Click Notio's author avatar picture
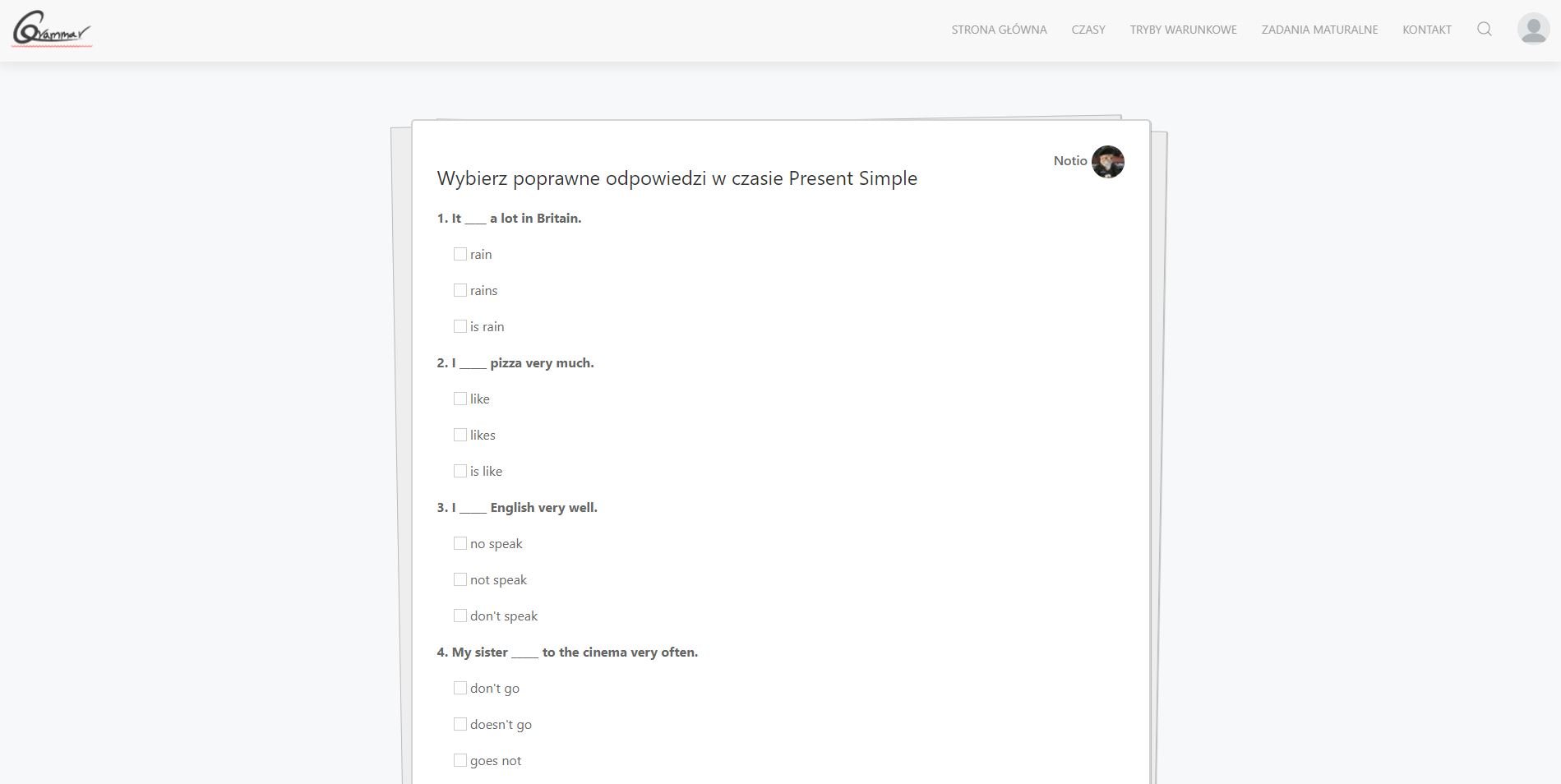The height and width of the screenshot is (784, 1561). [x=1107, y=162]
